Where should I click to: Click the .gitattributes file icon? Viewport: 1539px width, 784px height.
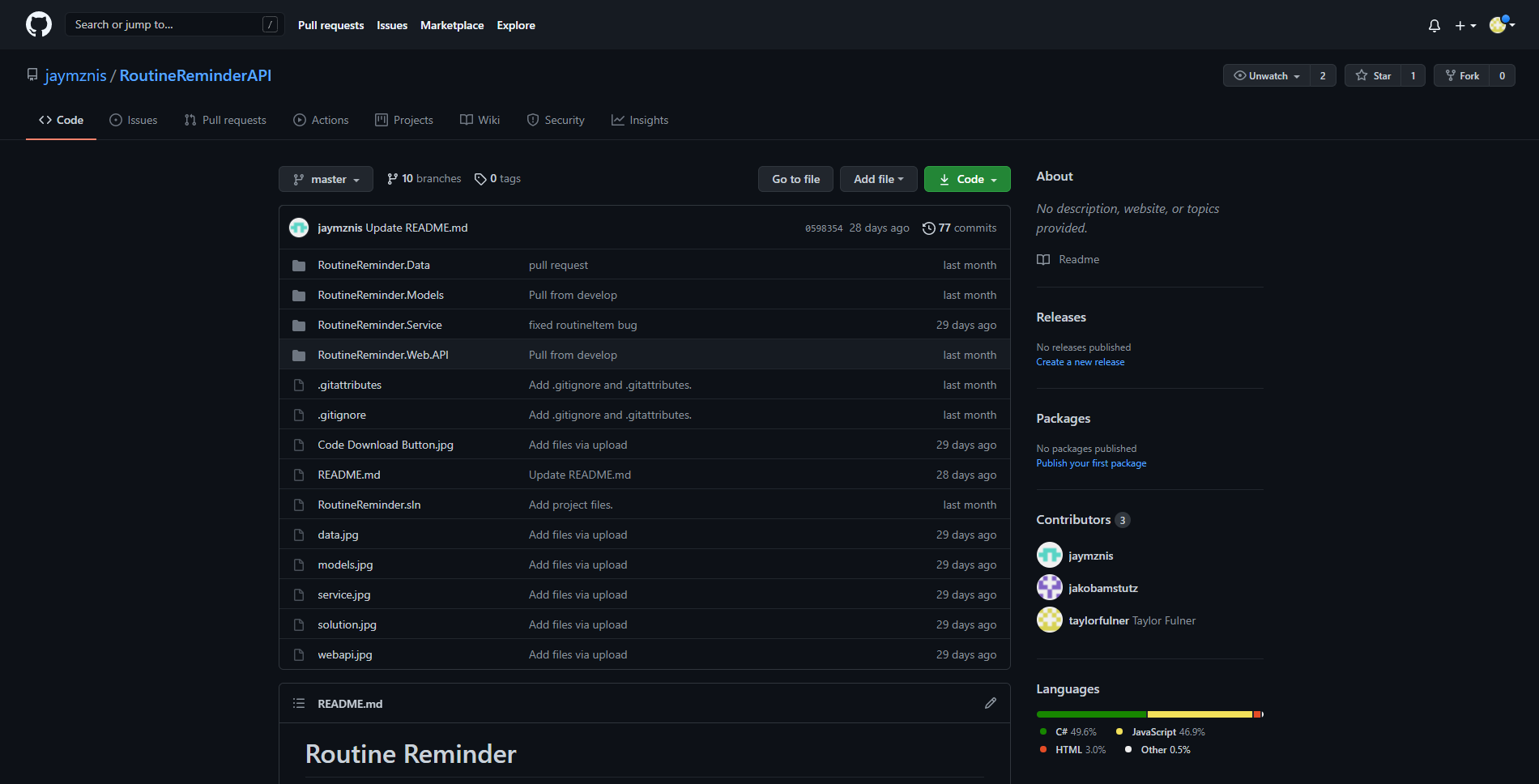(299, 385)
